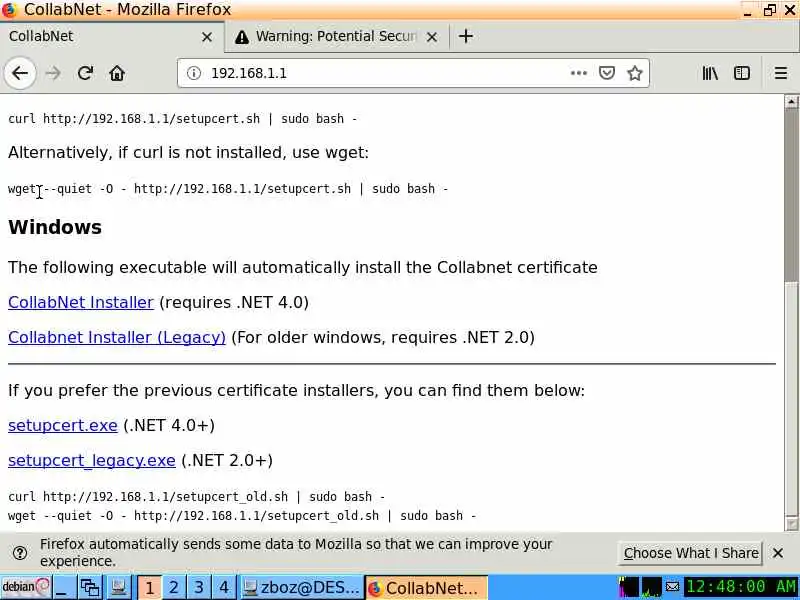Screen dimensions: 800x600
Task: Toggle the sidebar view
Action: [742, 73]
